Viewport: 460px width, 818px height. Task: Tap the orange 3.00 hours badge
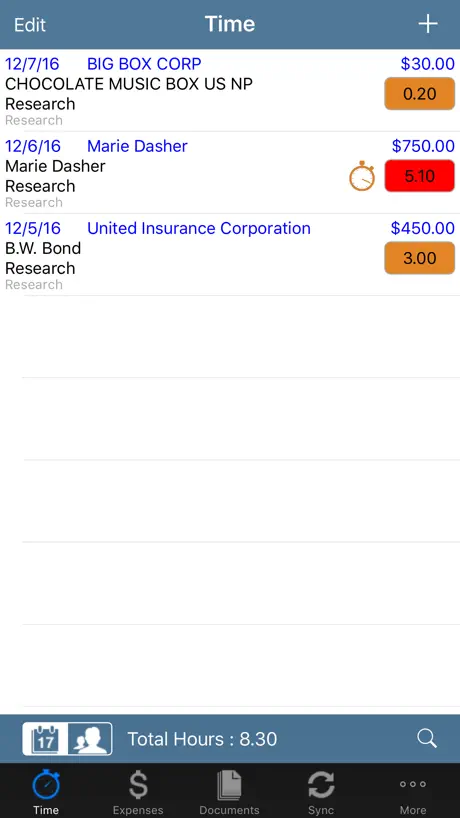coord(419,258)
